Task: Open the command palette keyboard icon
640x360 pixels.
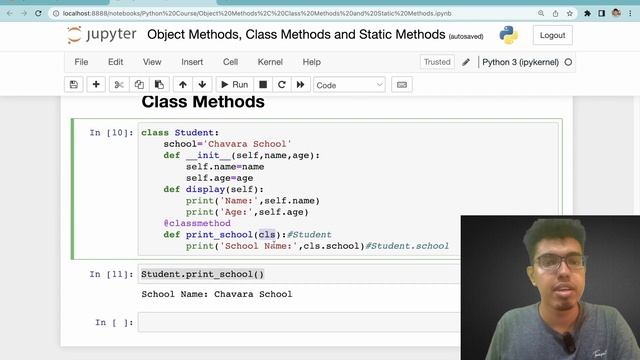Action: tap(402, 84)
